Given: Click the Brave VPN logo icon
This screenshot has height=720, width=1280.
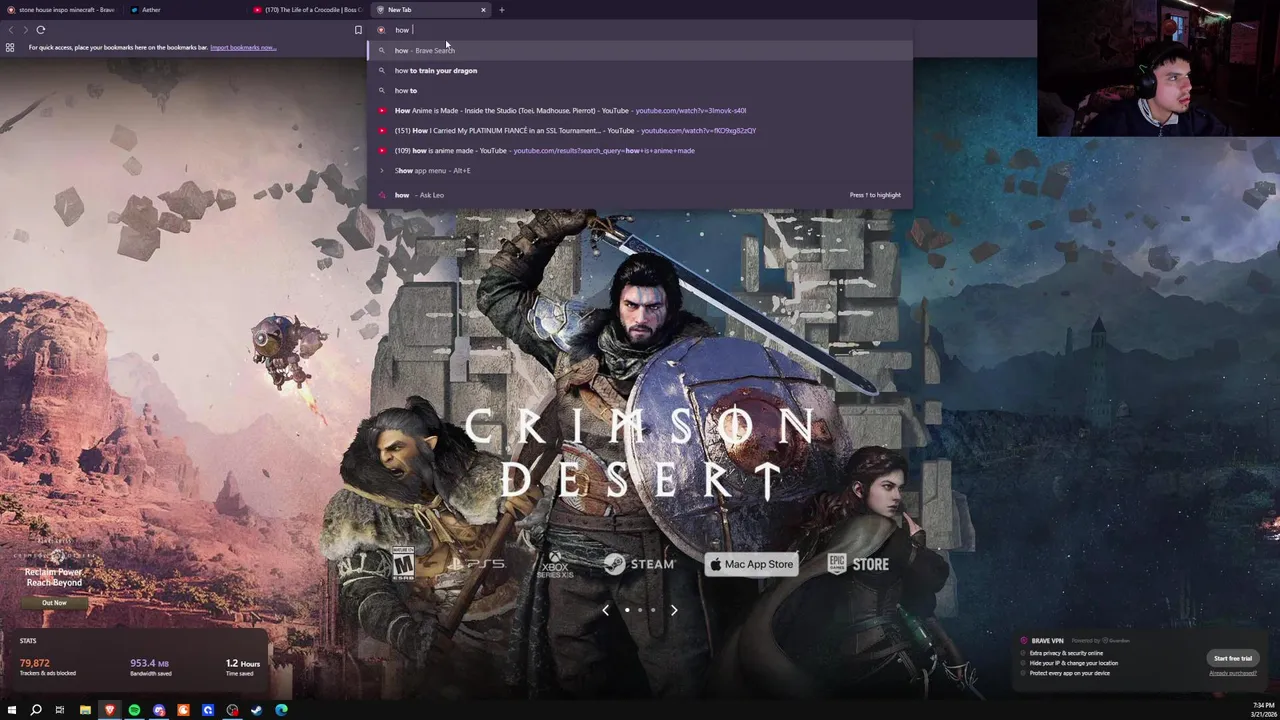Looking at the screenshot, I should (x=1024, y=641).
